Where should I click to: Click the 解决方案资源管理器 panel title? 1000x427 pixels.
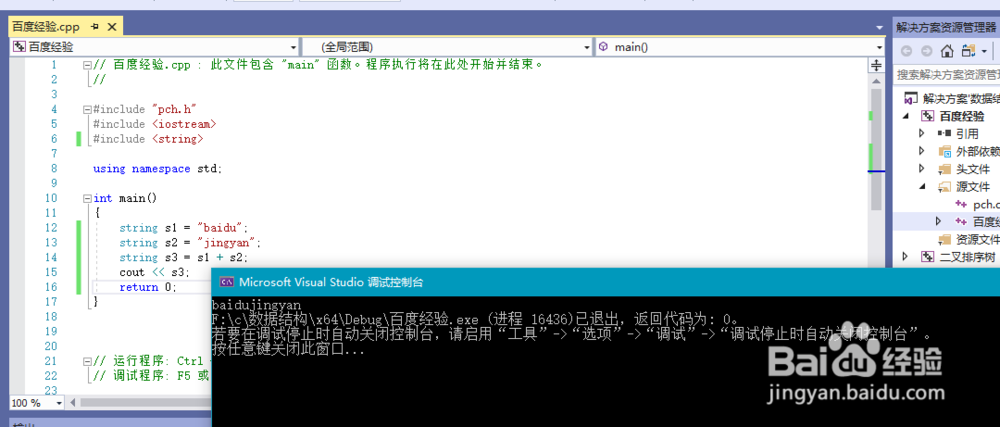tap(946, 27)
